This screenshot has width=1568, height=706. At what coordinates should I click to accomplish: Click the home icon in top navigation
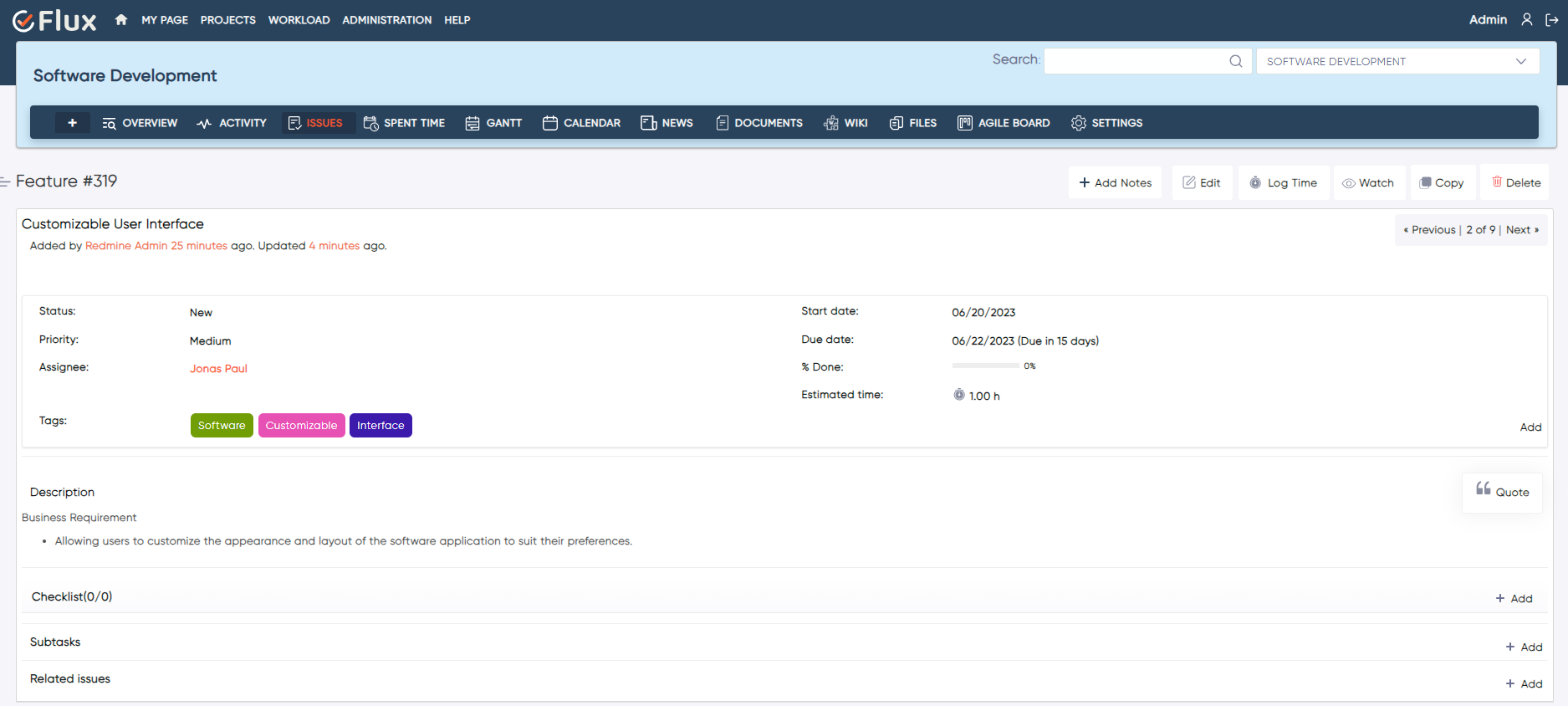(x=121, y=20)
